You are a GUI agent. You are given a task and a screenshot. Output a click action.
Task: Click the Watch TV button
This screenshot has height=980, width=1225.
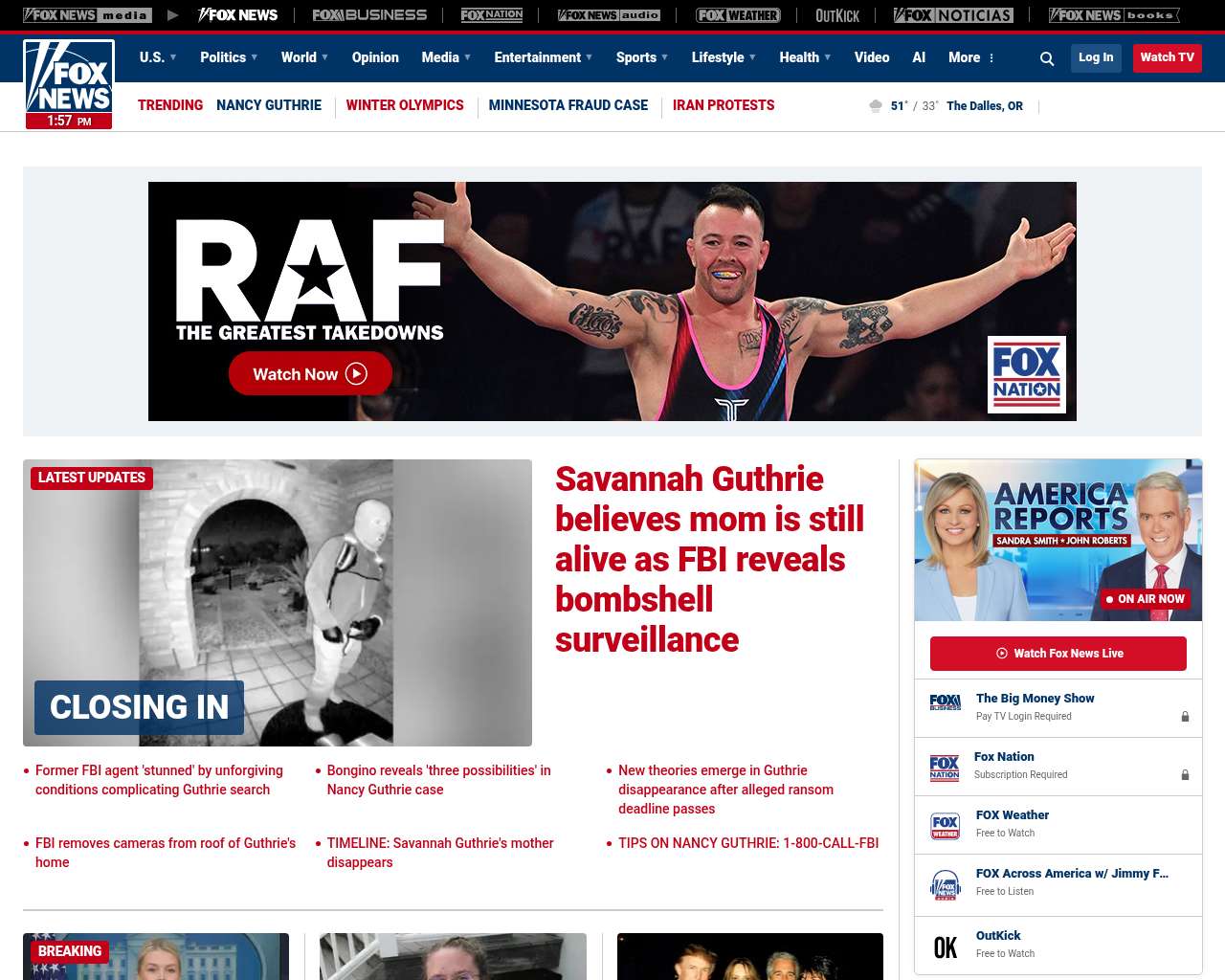coord(1168,57)
